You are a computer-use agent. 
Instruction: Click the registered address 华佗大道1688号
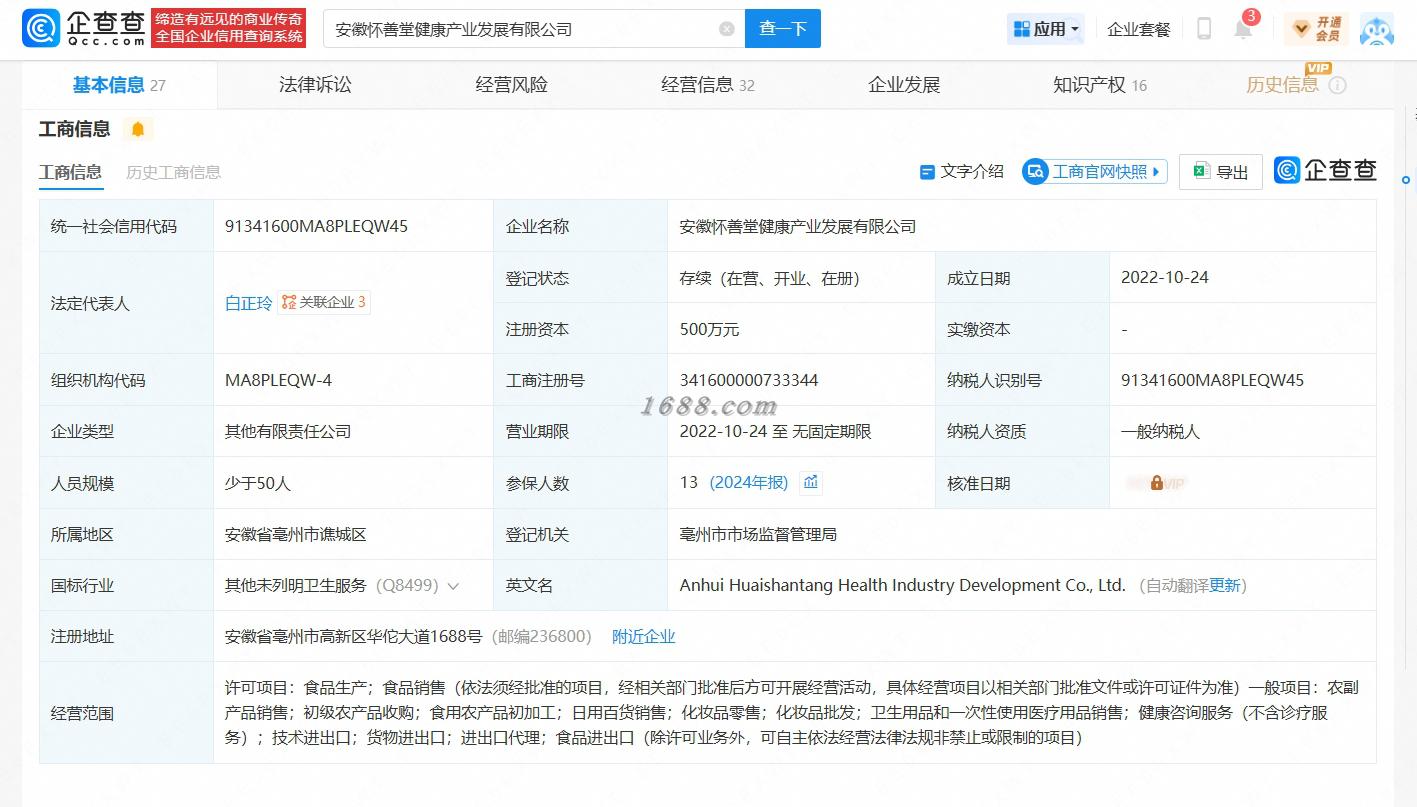(354, 637)
